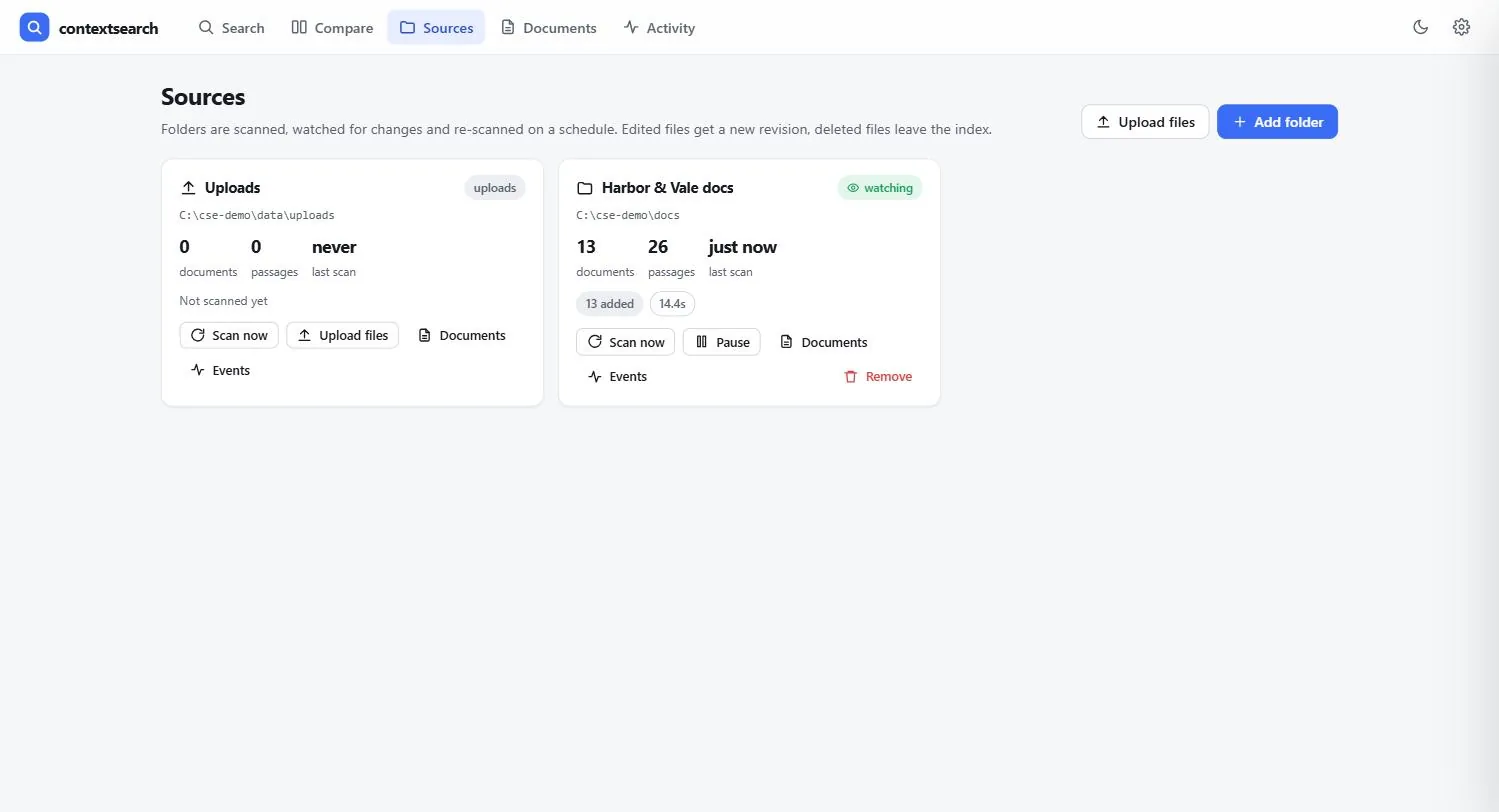View Events for Harbor & Vale docs
Image resolution: width=1499 pixels, height=812 pixels.
point(617,377)
